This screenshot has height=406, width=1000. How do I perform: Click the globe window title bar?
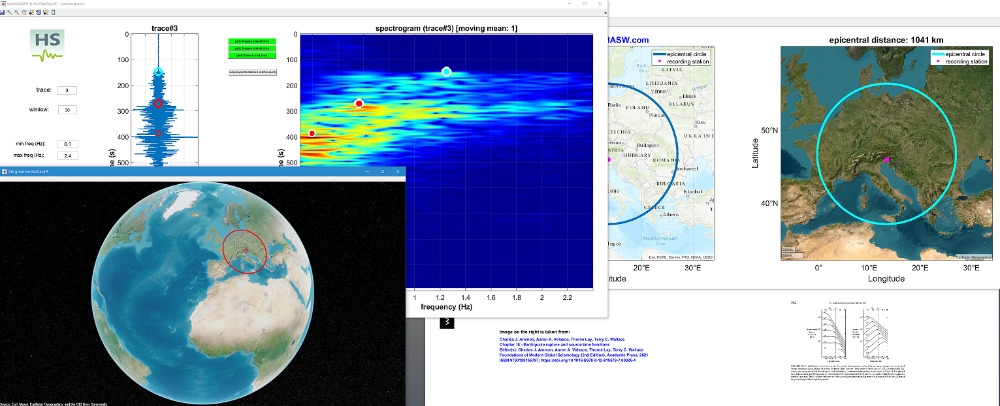click(x=203, y=171)
